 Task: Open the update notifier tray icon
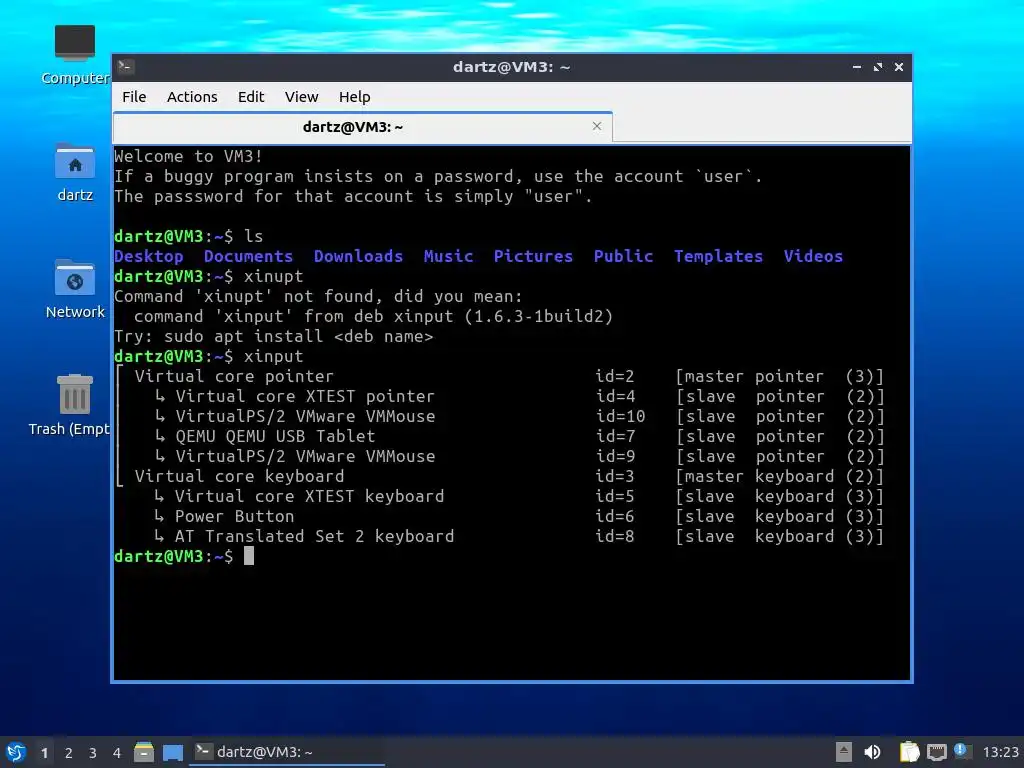[x=962, y=751]
